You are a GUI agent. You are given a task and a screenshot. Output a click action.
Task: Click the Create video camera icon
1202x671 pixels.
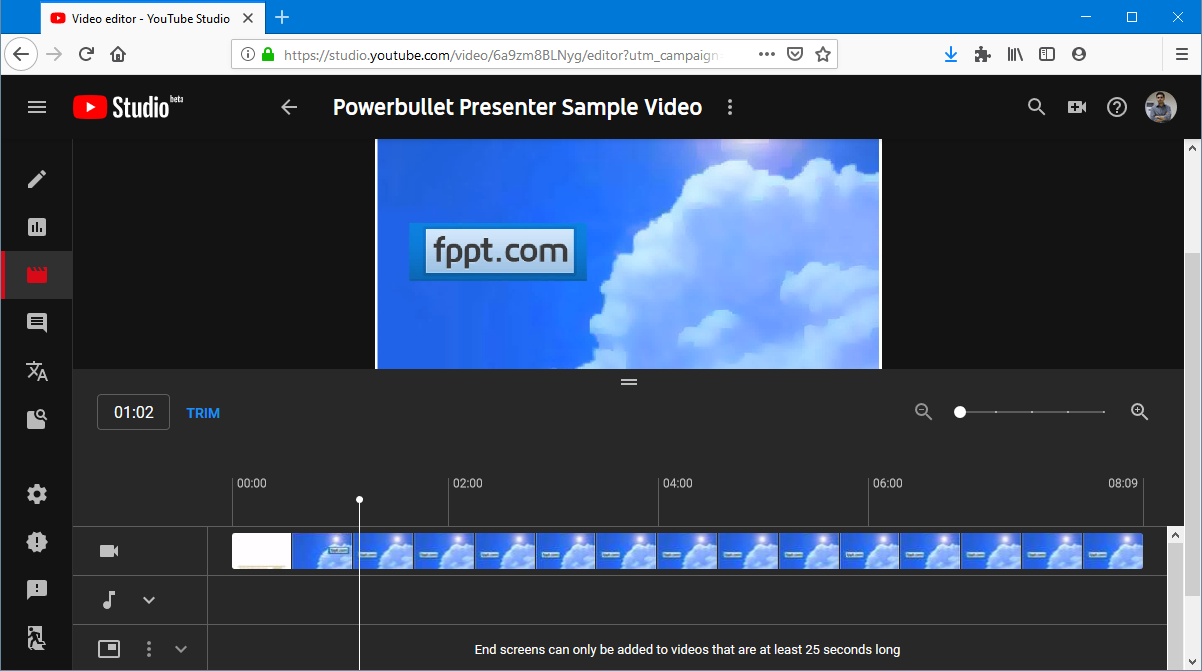pyautogui.click(x=1077, y=107)
